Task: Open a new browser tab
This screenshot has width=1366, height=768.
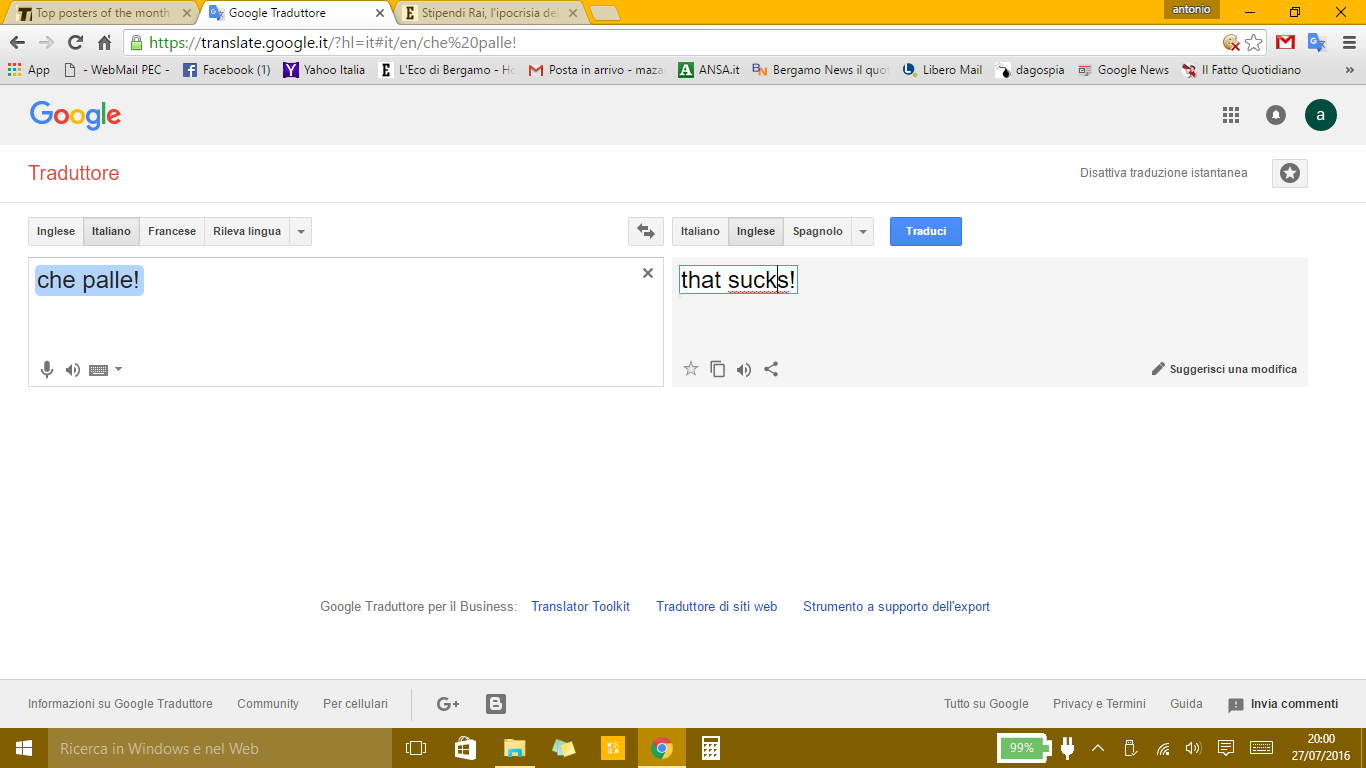Action: pos(605,14)
